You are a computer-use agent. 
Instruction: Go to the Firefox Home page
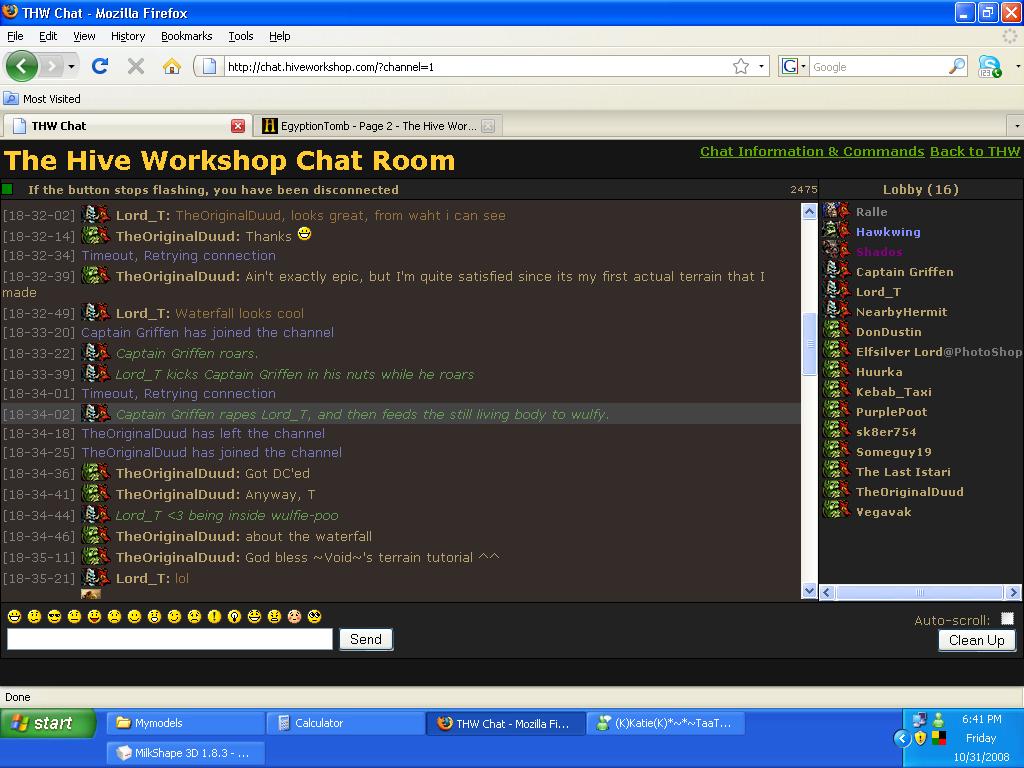tap(172, 66)
